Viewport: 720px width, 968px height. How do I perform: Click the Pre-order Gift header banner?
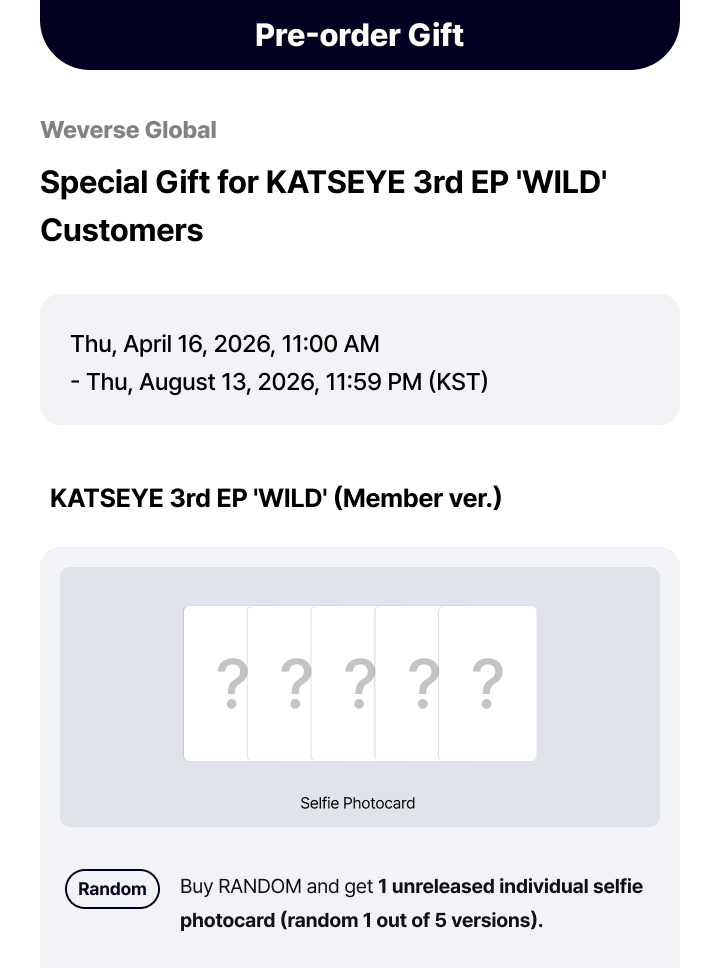(x=359, y=35)
